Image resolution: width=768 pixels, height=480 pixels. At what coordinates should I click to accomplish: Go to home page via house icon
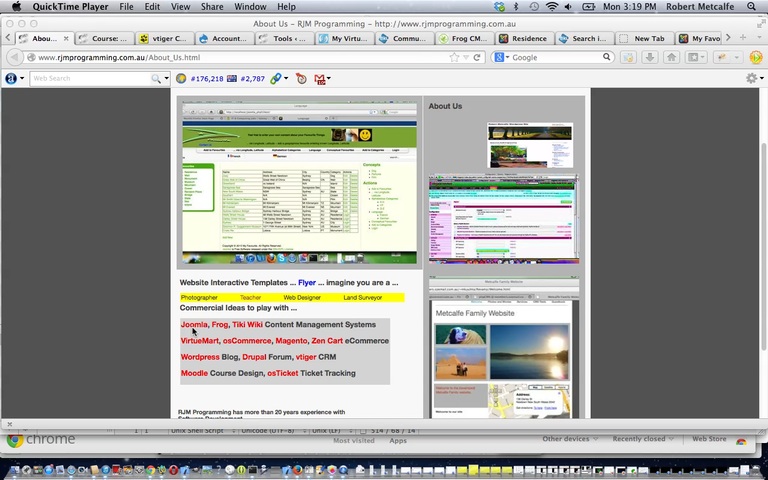pos(672,57)
